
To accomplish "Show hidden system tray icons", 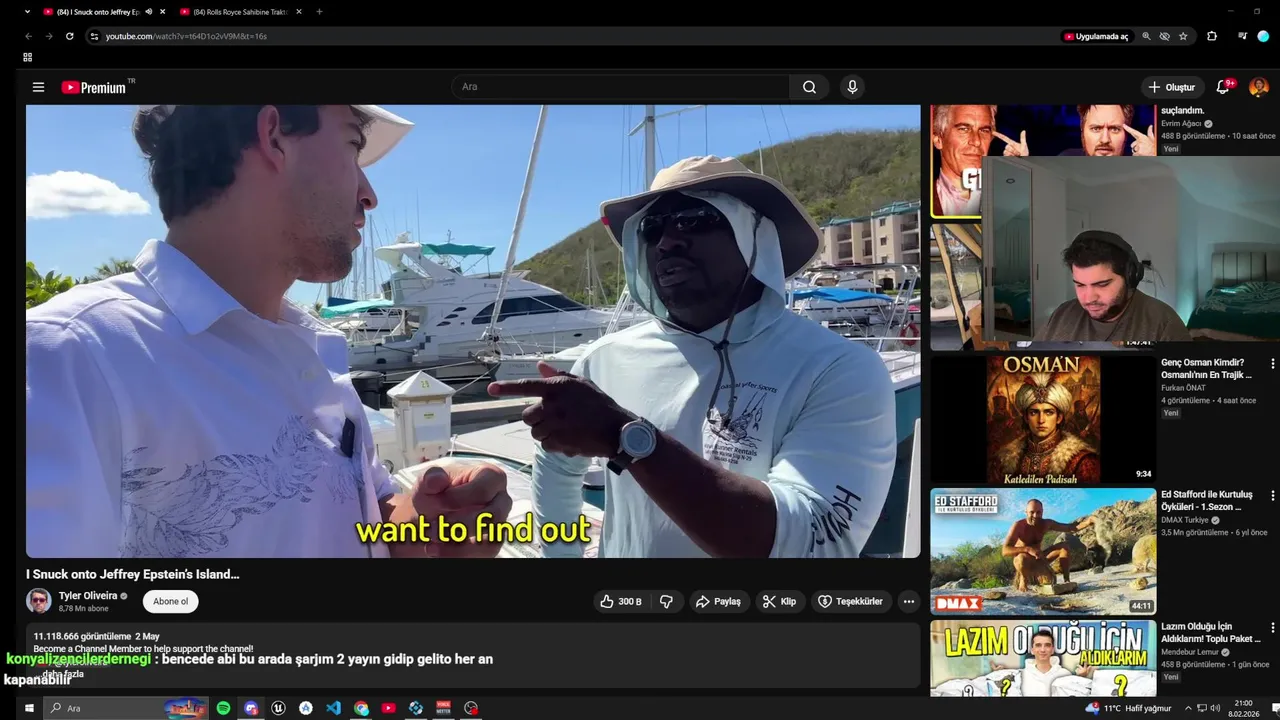I will click(1189, 708).
